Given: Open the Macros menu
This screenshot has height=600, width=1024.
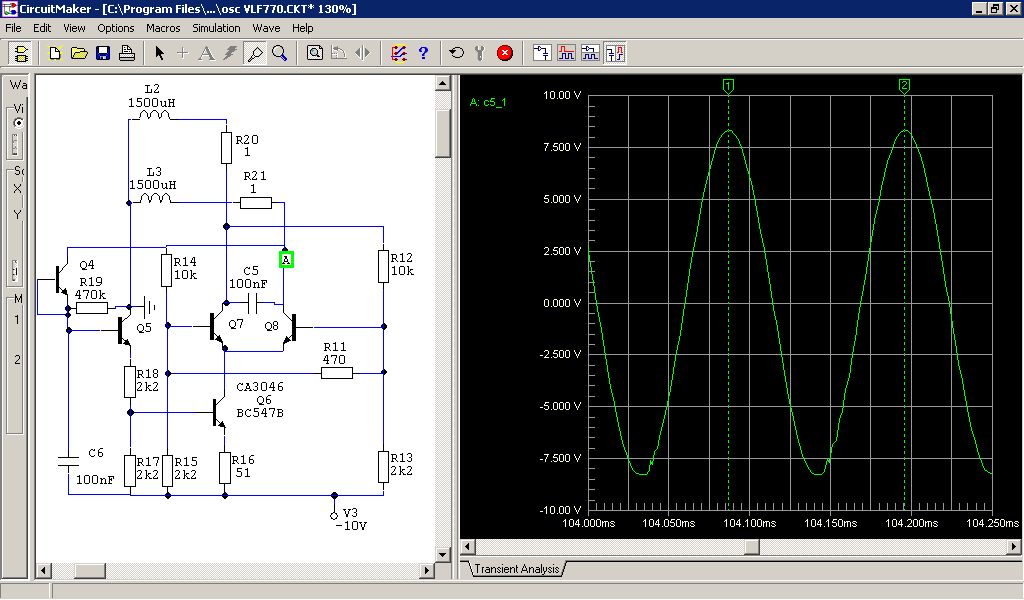Looking at the screenshot, I should pos(163,28).
